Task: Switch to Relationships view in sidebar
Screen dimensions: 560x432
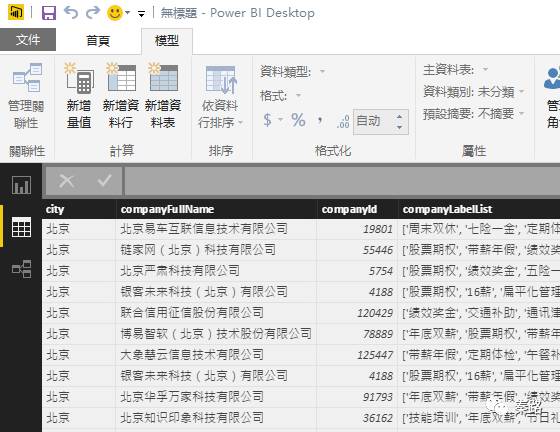Action: click(x=21, y=269)
